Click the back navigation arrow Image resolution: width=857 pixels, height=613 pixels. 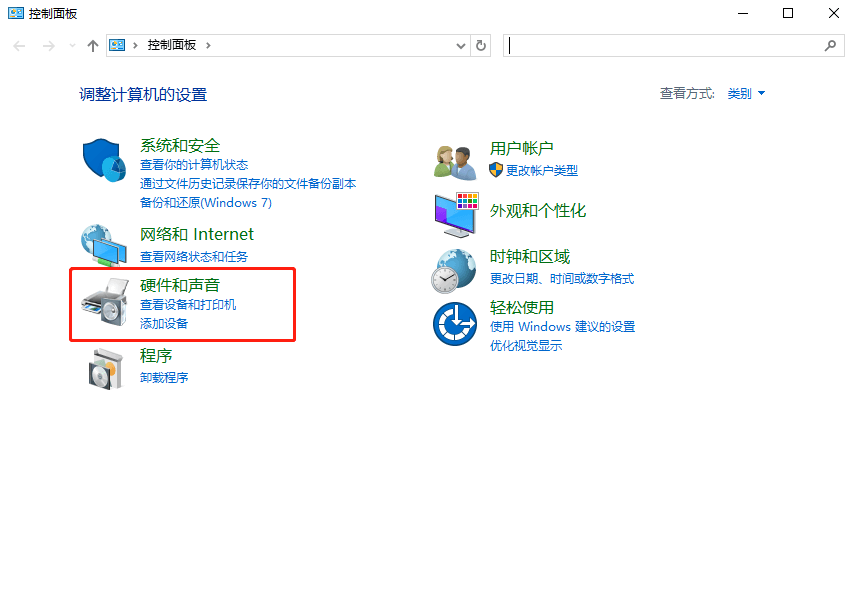pyautogui.click(x=18, y=45)
